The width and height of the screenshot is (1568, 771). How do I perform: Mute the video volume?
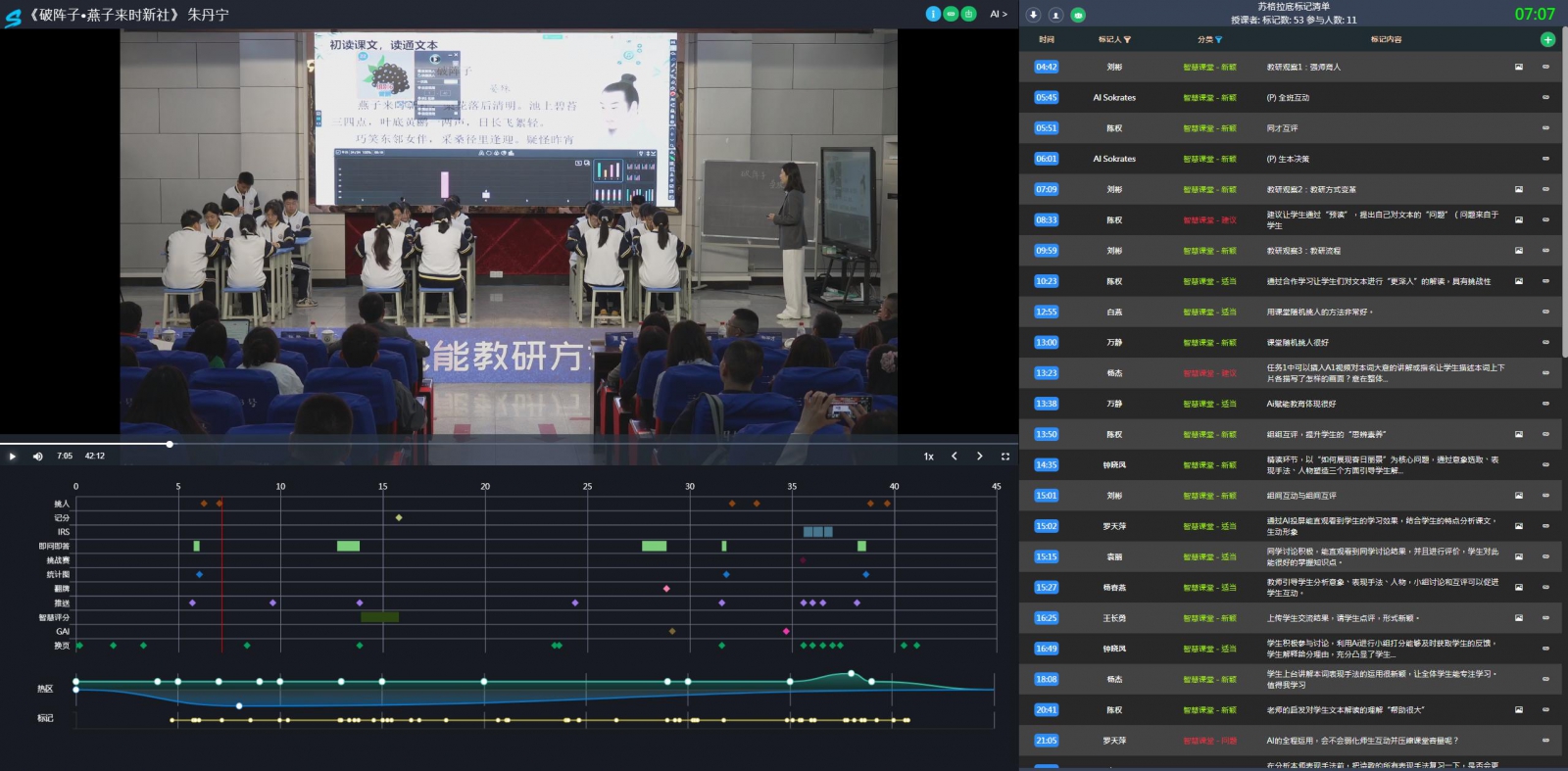(38, 457)
